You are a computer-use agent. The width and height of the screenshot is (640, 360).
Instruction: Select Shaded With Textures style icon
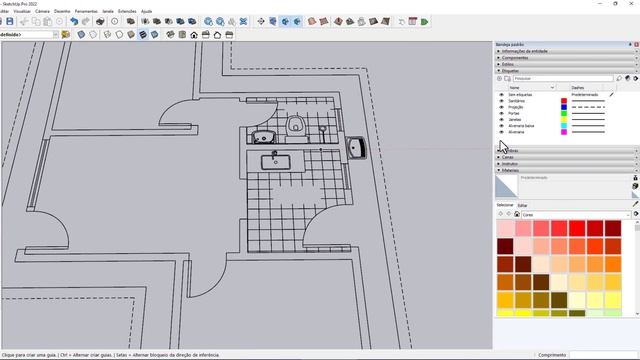tap(142, 35)
